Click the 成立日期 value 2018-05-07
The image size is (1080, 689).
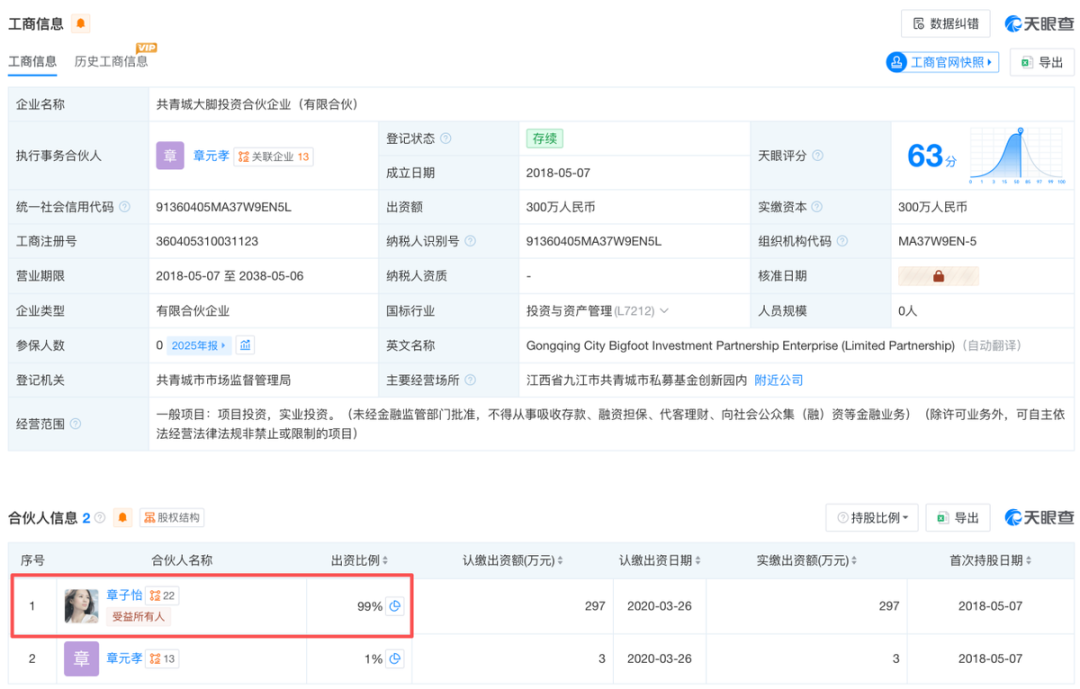click(x=558, y=173)
